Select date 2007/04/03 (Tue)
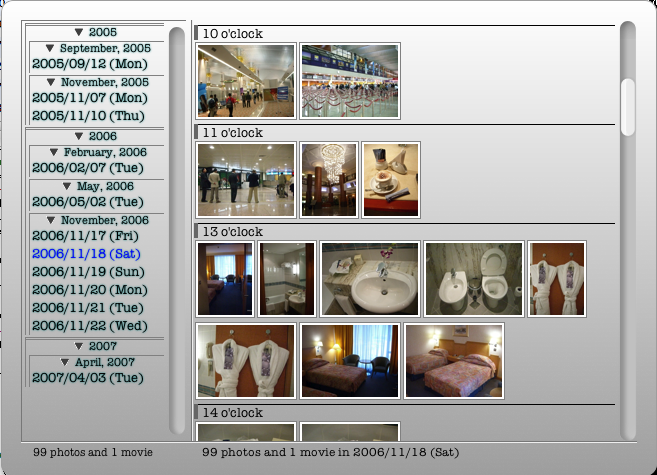The image size is (657, 475). [88, 378]
